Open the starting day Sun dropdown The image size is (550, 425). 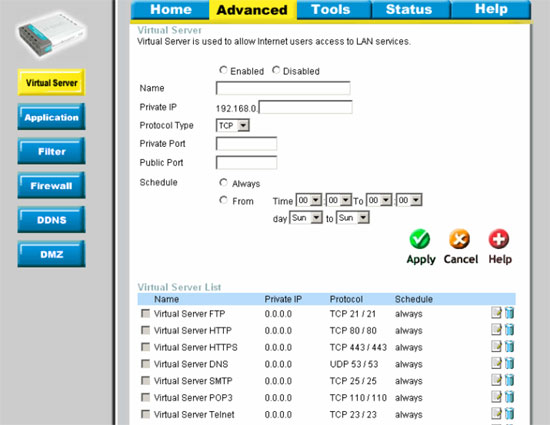[306, 218]
